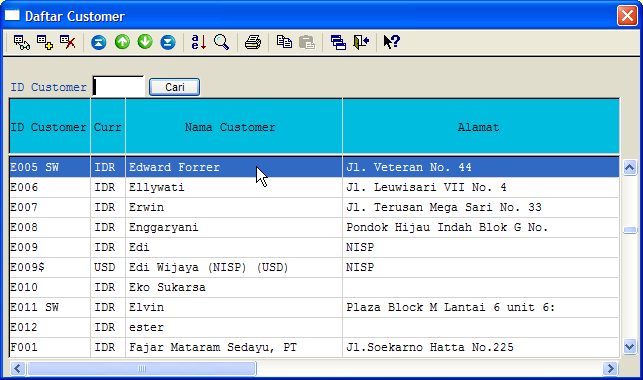Click address Jl. Terusan Mega Sari No. 33
643x380 pixels.
[x=481, y=207]
